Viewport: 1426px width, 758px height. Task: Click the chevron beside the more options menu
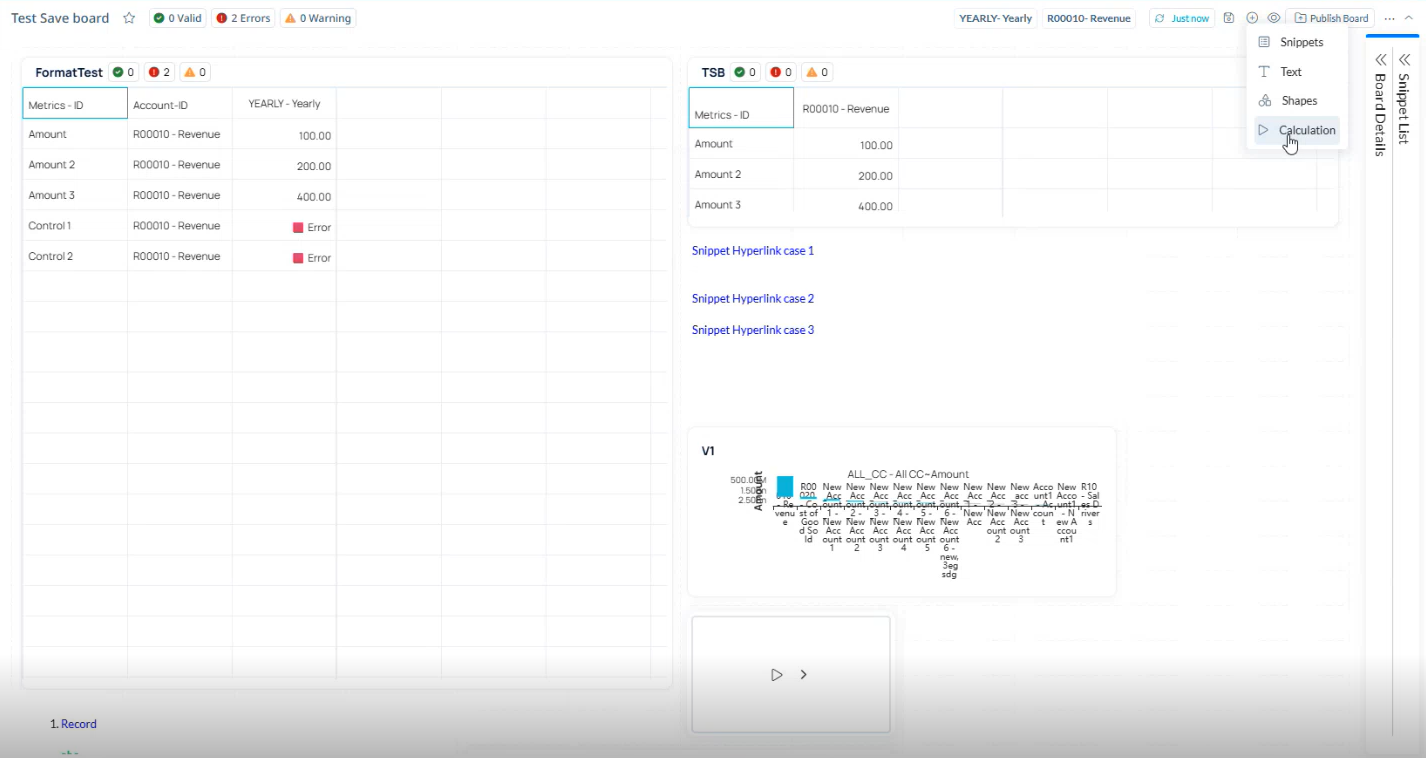(x=1409, y=17)
